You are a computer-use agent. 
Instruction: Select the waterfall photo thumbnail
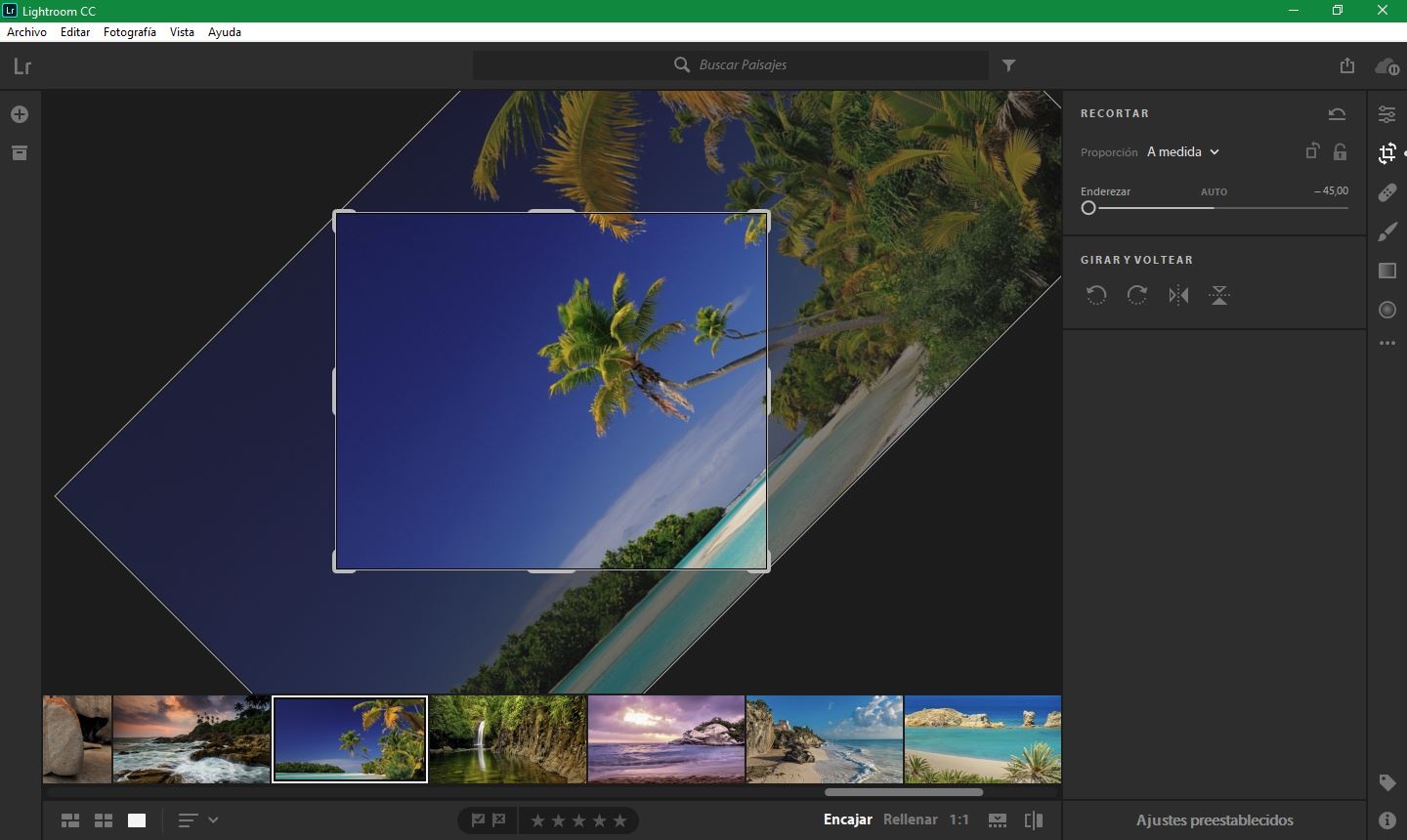pos(508,739)
